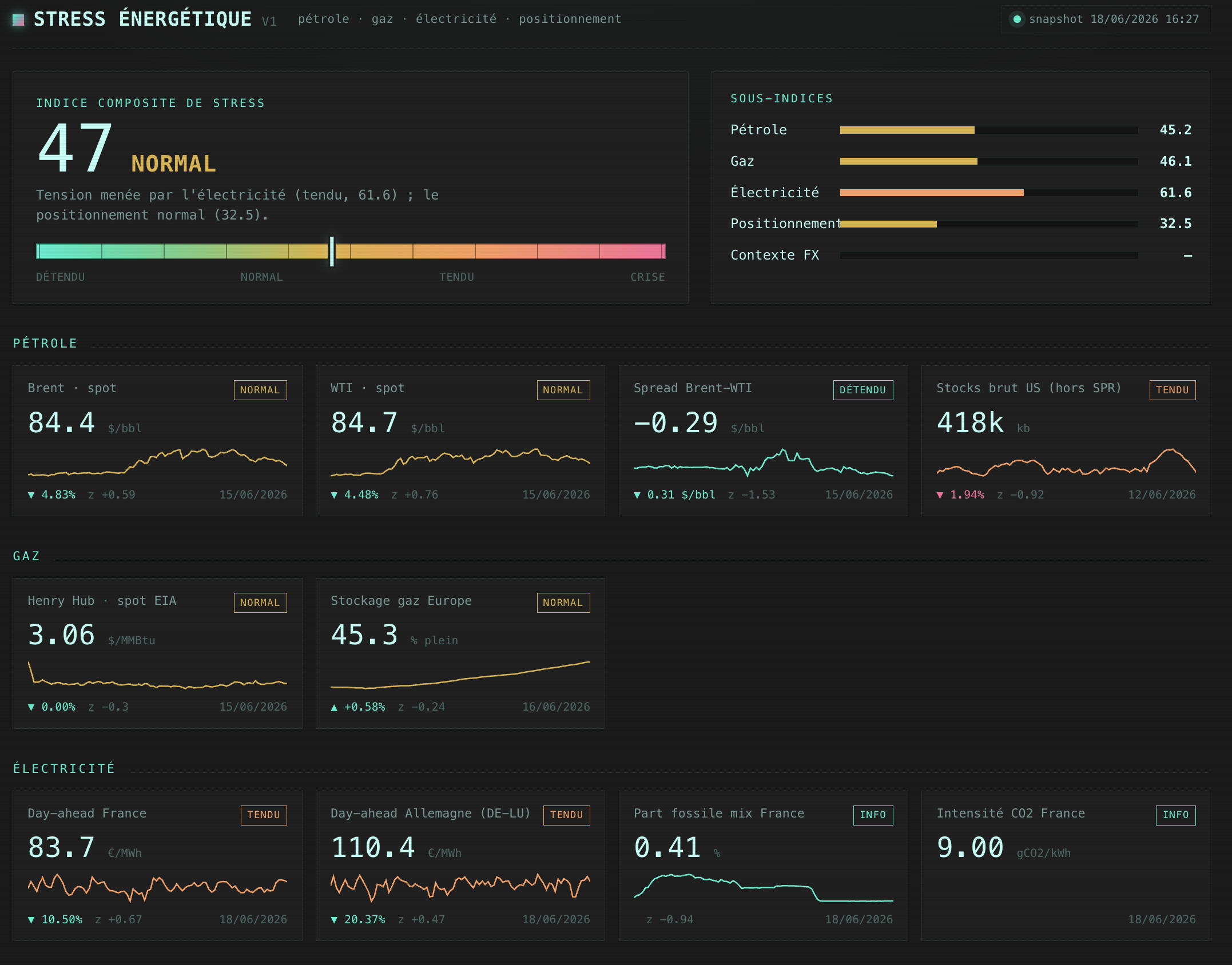Click the INFO badge on Intensité CO2 France

[1176, 815]
